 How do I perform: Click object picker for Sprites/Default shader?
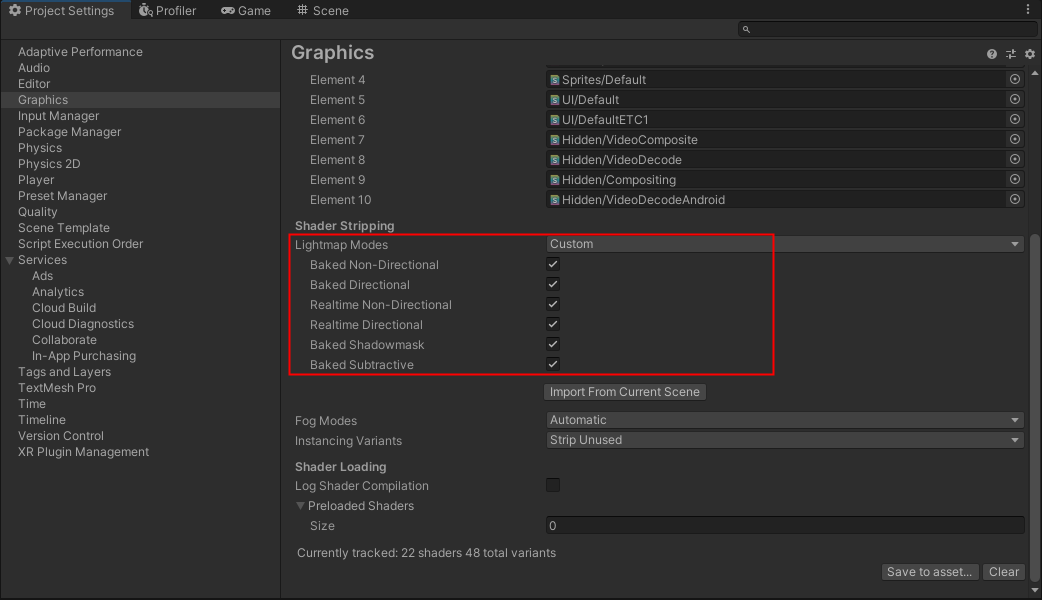click(x=1015, y=80)
